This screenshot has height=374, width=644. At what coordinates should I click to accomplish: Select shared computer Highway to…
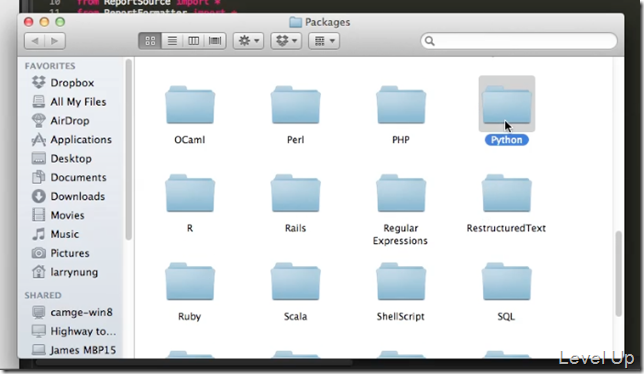click(74, 331)
